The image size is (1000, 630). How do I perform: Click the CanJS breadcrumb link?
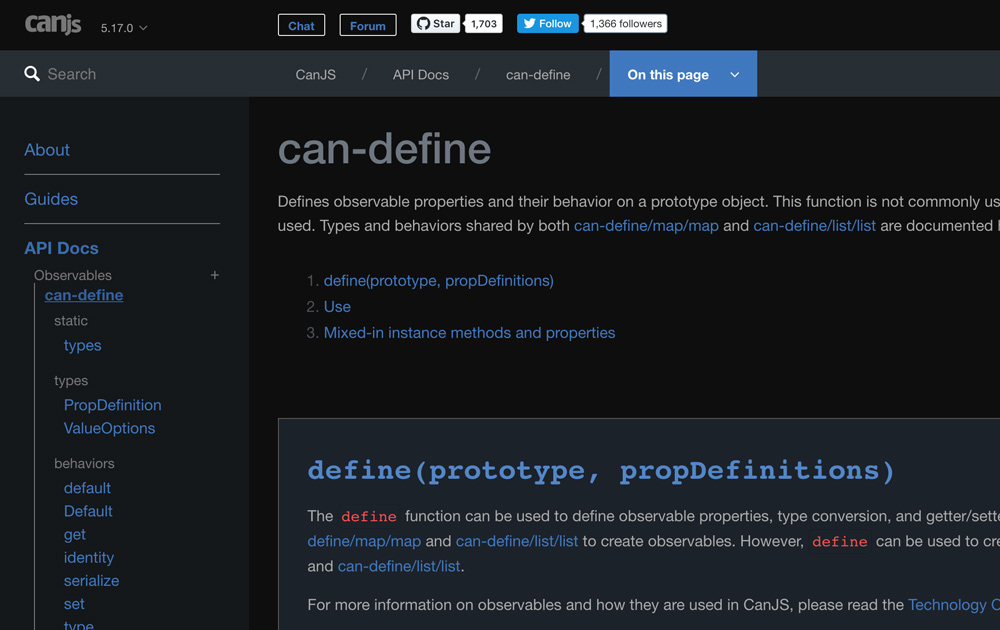click(x=315, y=74)
